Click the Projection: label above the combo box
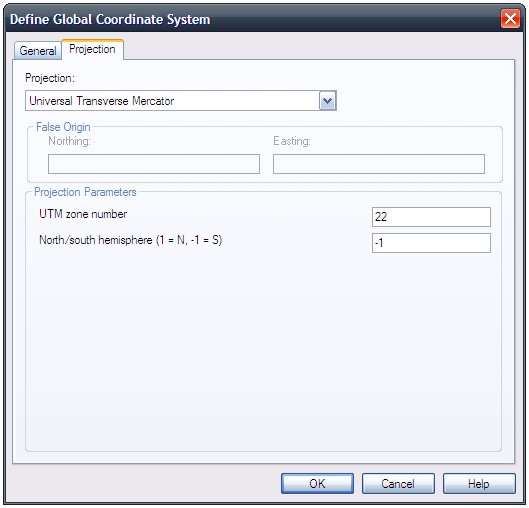529x508 pixels. click(x=50, y=78)
